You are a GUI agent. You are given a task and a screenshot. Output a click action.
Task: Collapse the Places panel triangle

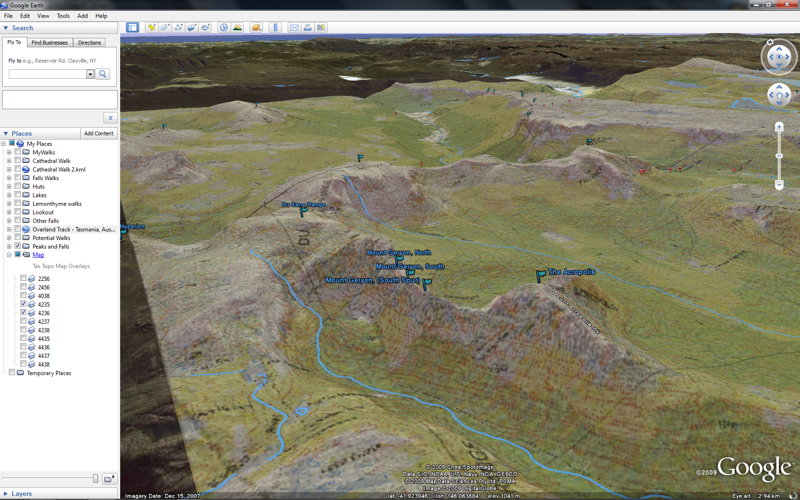6,133
